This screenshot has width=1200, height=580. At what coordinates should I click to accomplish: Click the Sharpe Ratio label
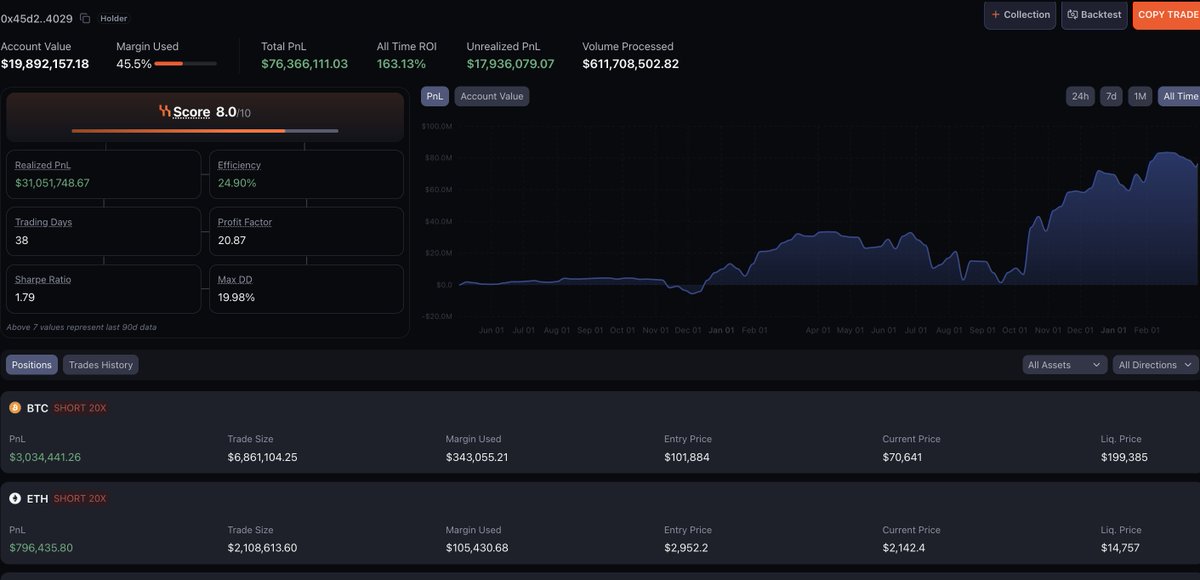[43, 280]
